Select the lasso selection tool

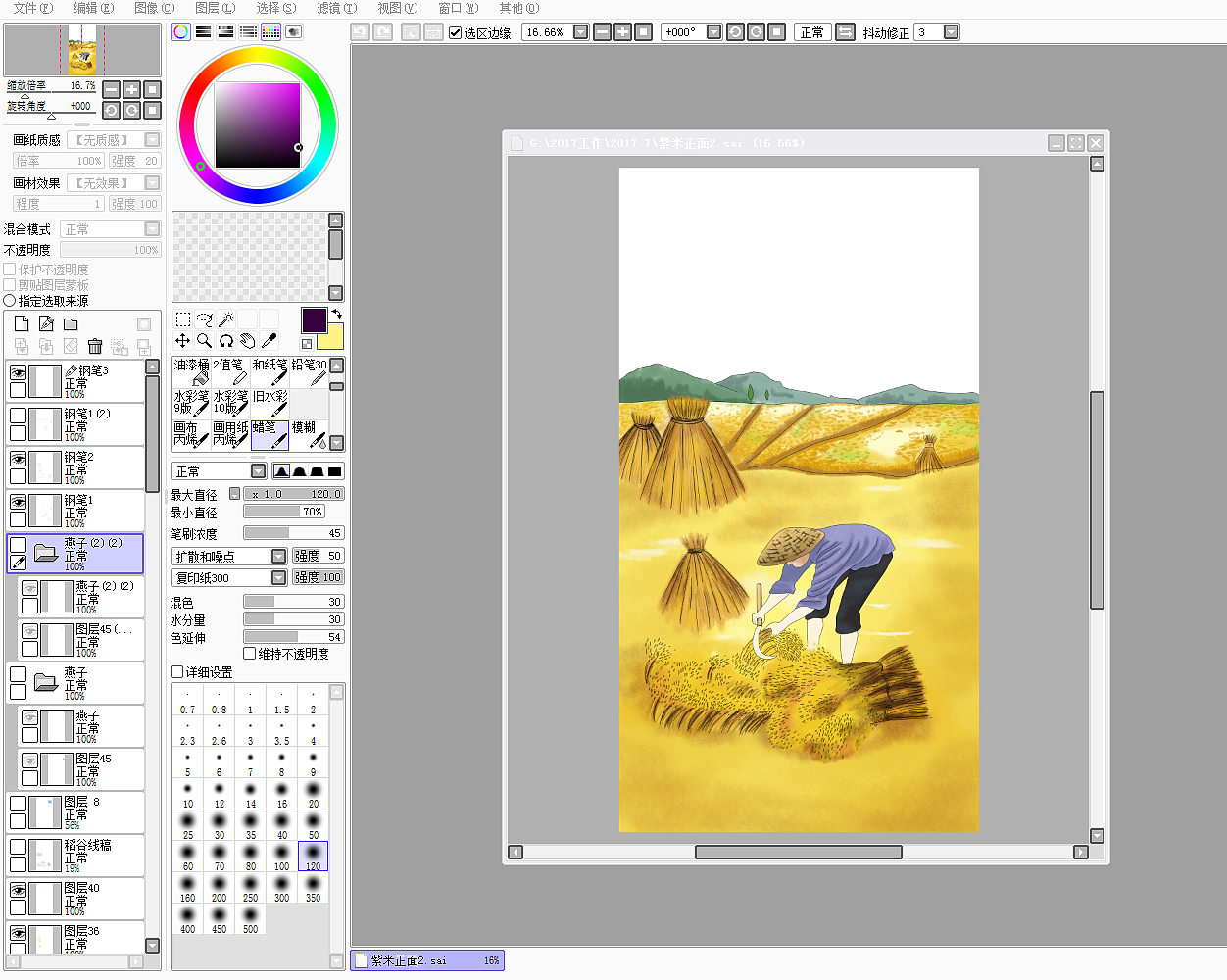204,319
